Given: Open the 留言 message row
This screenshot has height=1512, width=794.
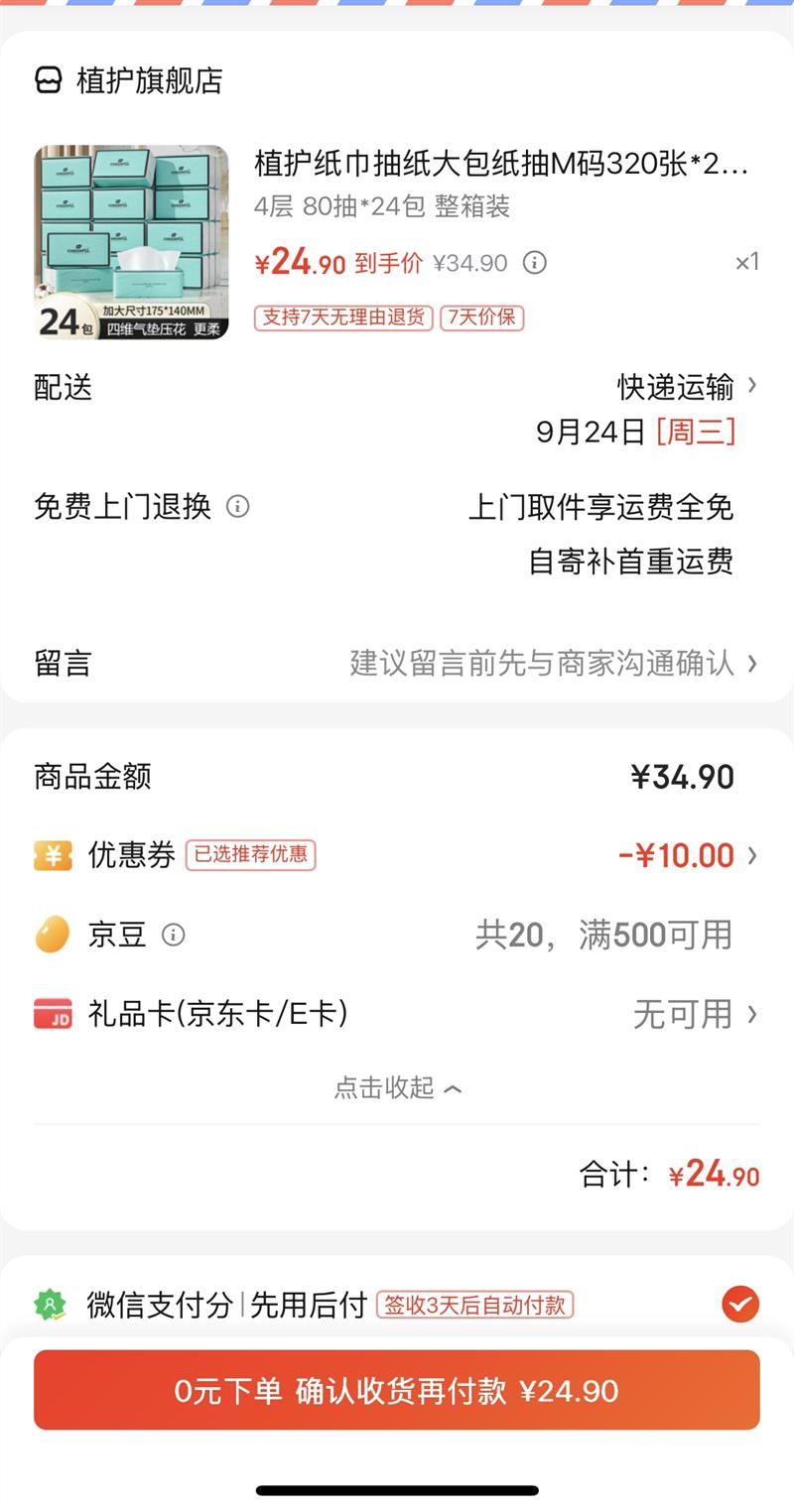Looking at the screenshot, I should coord(397,663).
